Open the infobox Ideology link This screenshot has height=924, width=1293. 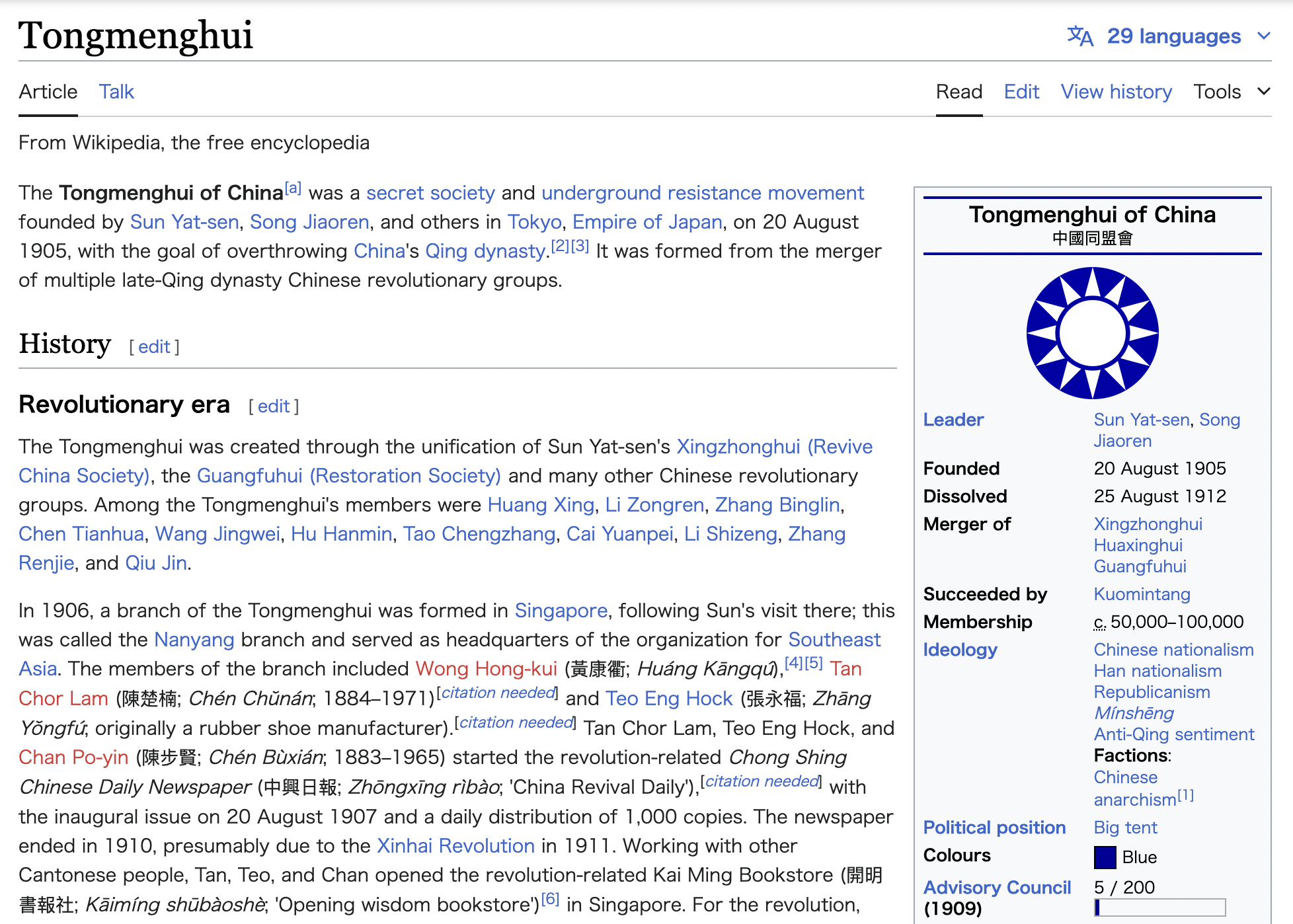[x=960, y=650]
